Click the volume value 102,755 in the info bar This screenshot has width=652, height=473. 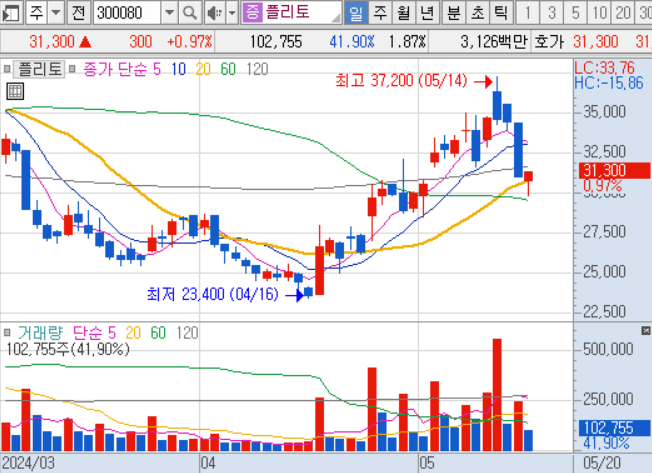tap(276, 42)
